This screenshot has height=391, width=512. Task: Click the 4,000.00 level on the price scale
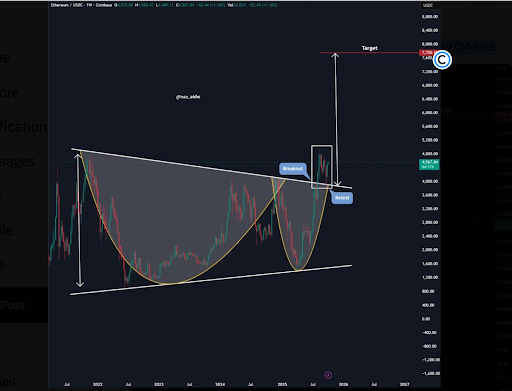pos(430,181)
